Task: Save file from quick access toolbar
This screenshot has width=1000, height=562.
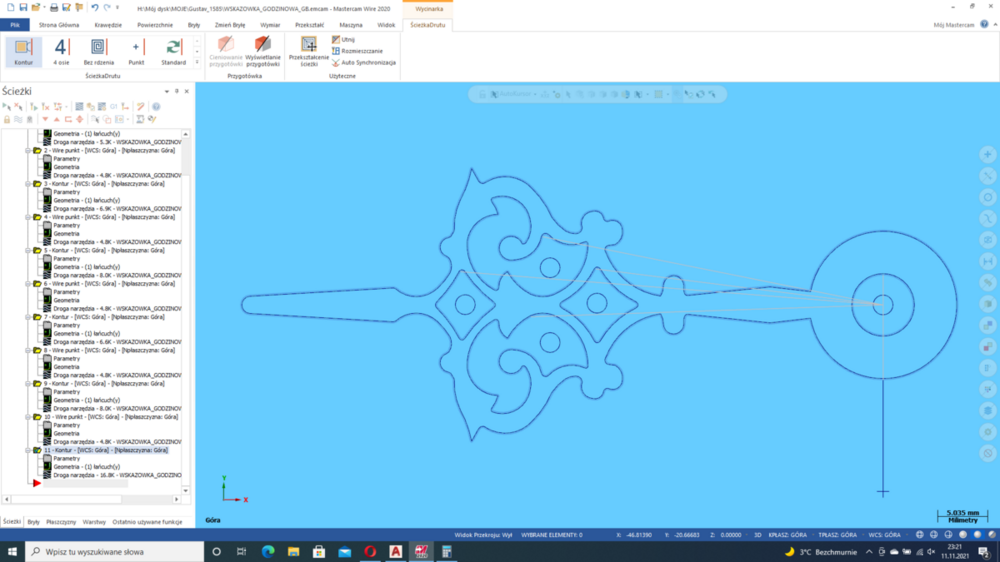Action: point(24,8)
